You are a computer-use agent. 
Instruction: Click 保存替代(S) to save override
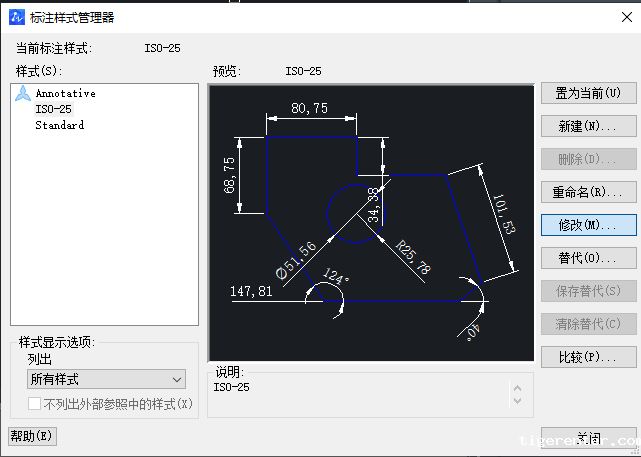point(587,291)
